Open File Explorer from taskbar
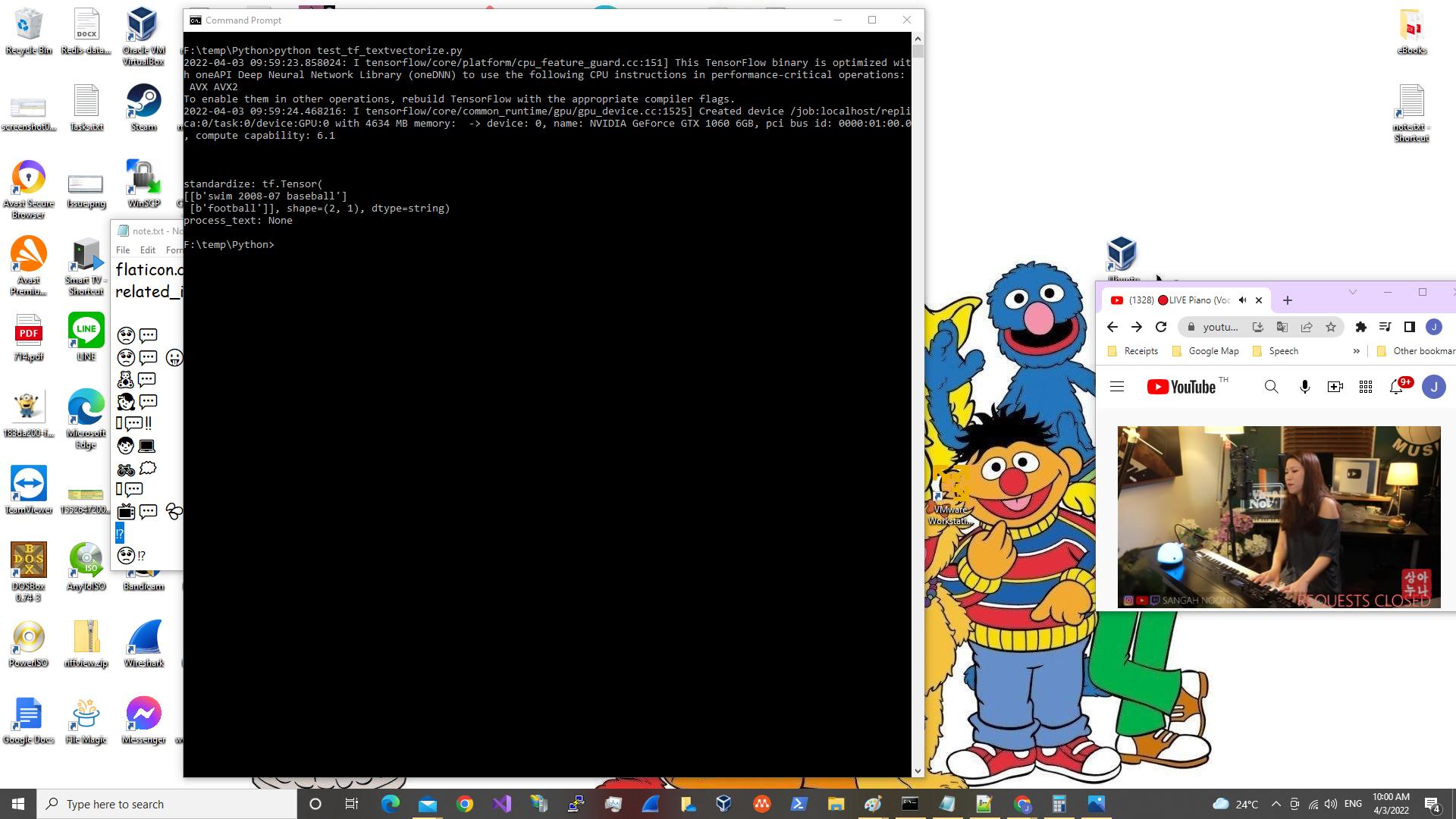This screenshot has height=819, width=1456. point(836,804)
